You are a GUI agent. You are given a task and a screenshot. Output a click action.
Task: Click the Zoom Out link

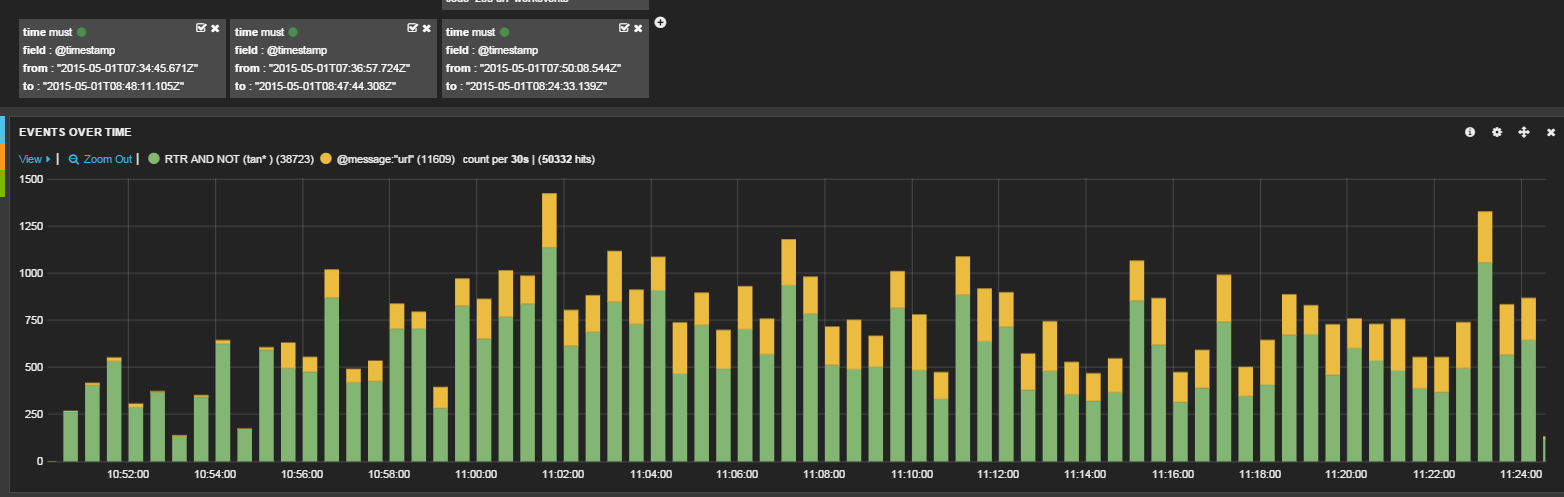click(x=100, y=159)
